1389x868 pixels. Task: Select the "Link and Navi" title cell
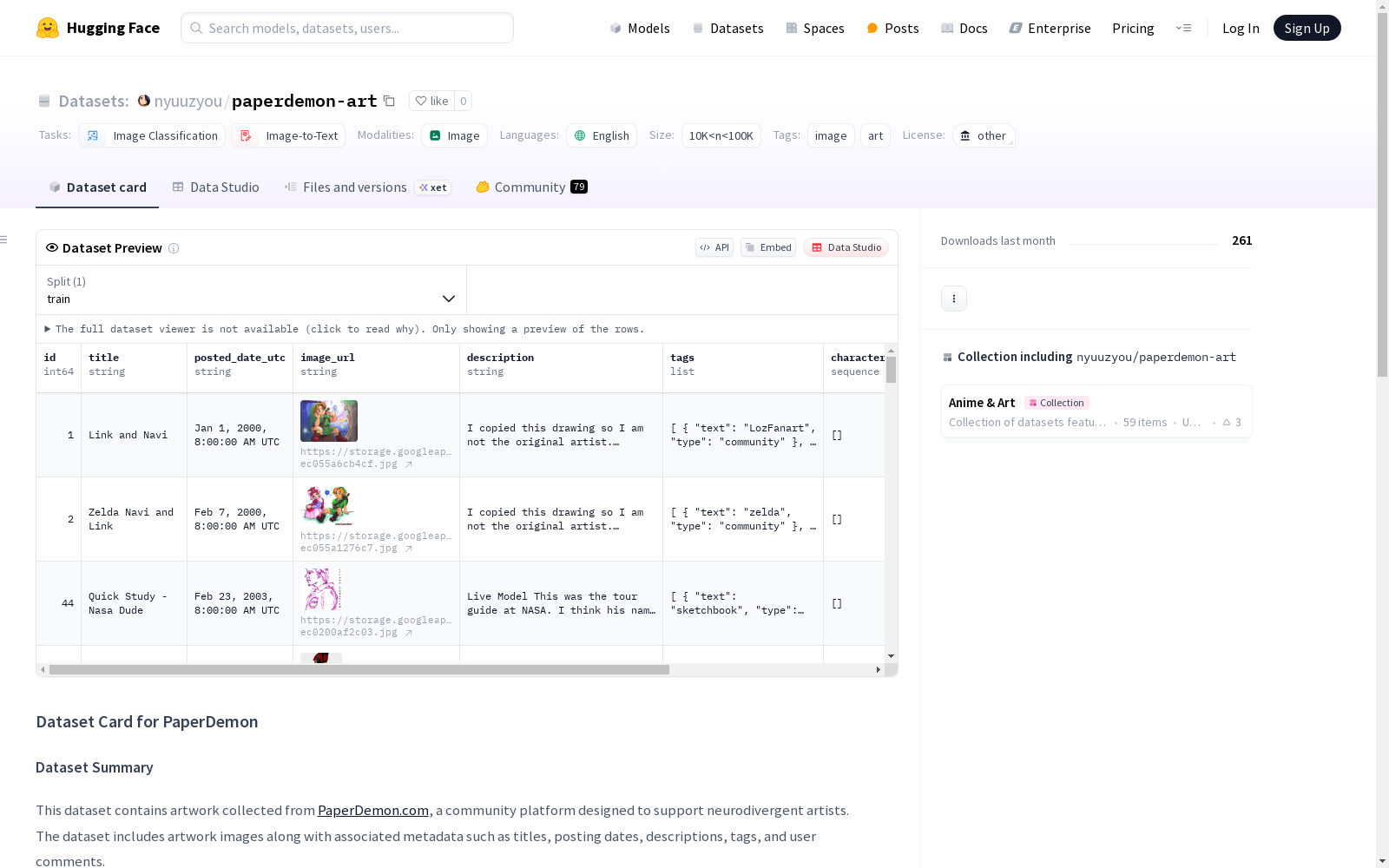click(x=134, y=435)
